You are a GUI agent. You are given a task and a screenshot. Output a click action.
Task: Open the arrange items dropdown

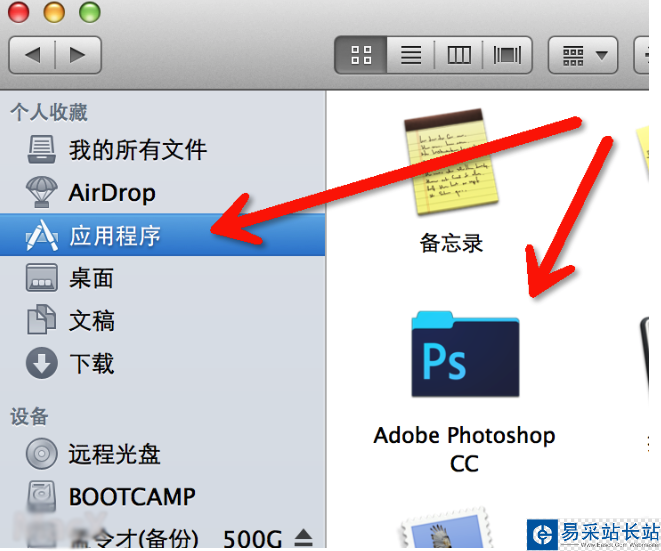[x=583, y=55]
